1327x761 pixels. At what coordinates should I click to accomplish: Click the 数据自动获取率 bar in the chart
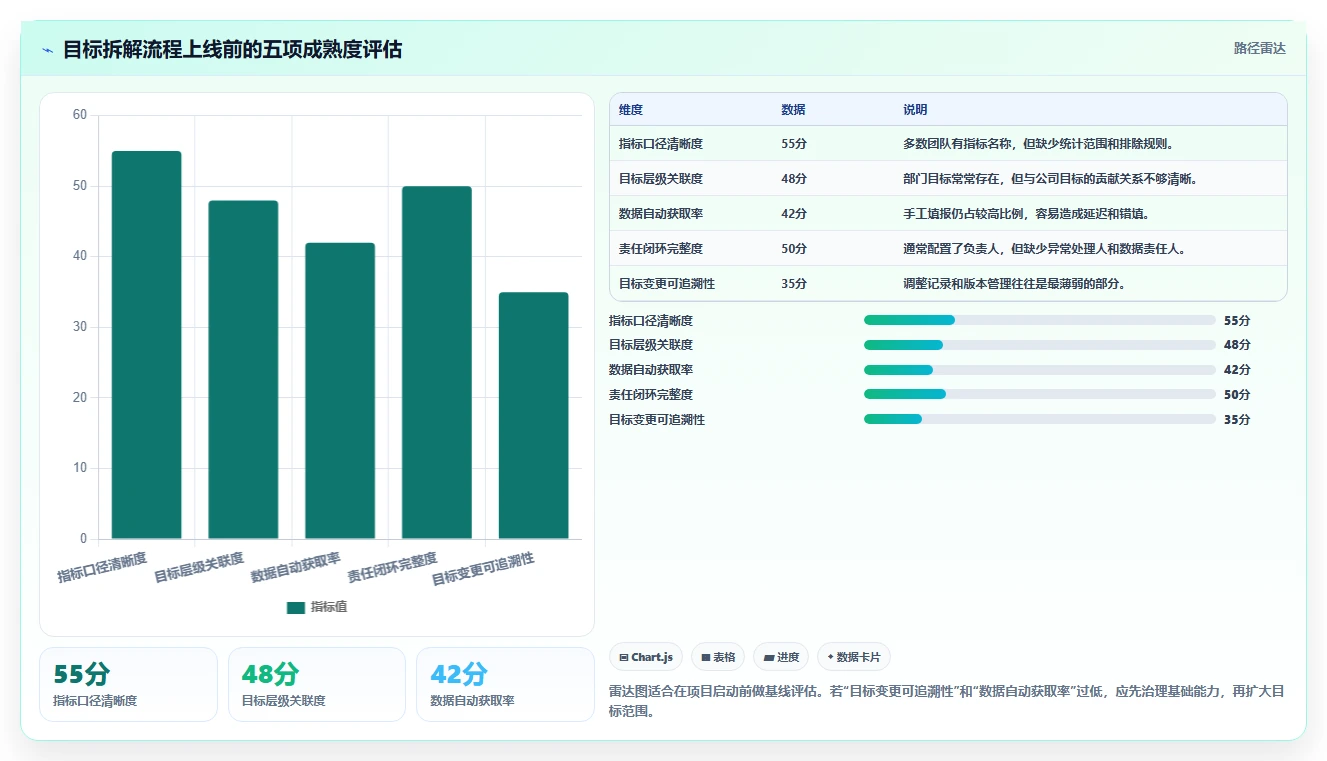tap(340, 391)
